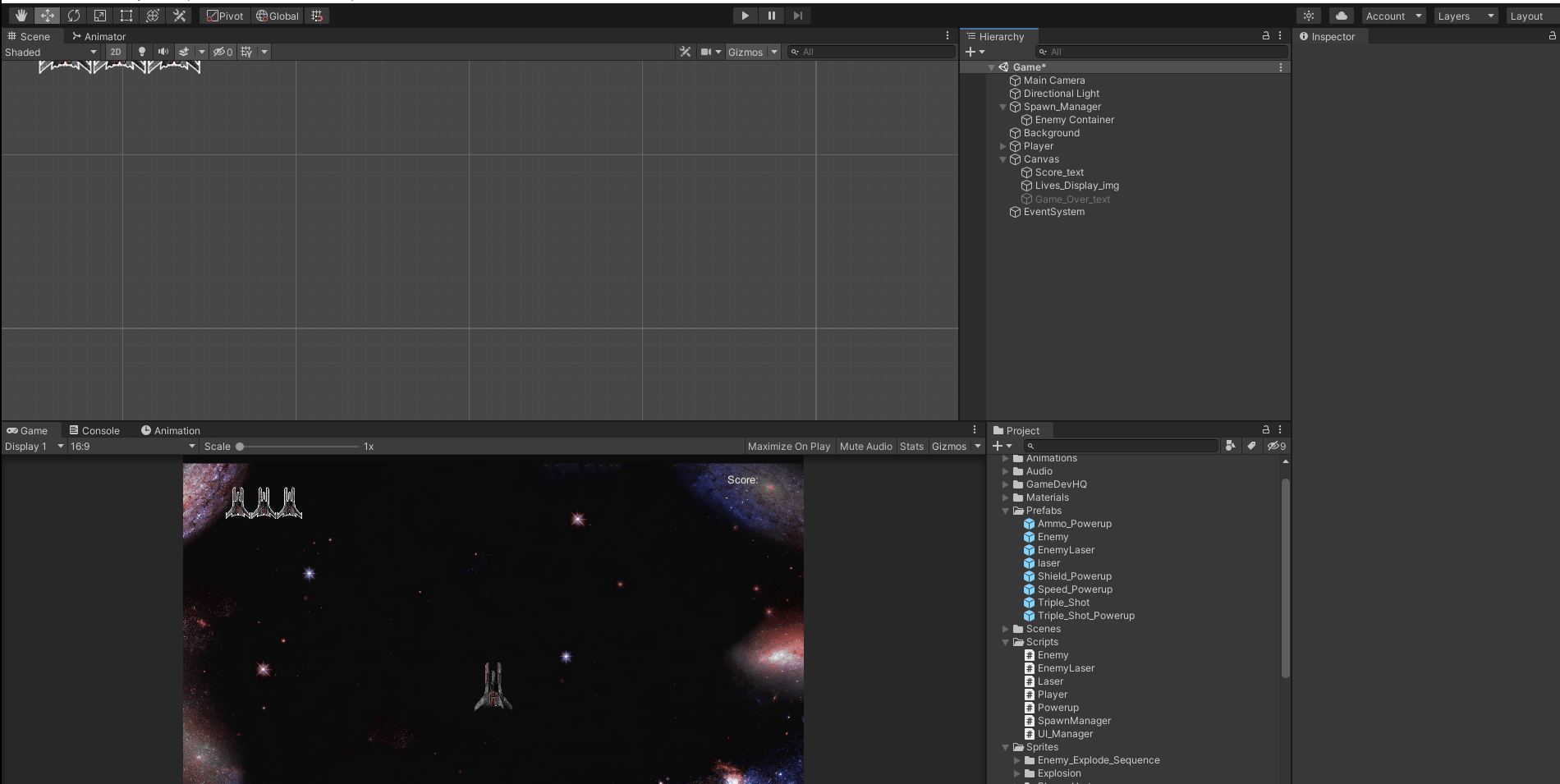Toggle the handle rotation Global button

pyautogui.click(x=278, y=16)
